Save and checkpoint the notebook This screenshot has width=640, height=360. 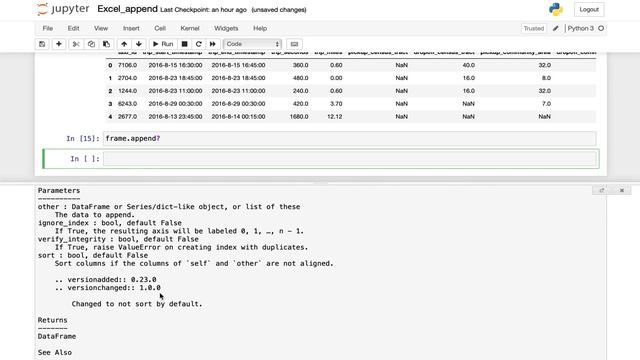(x=42, y=44)
